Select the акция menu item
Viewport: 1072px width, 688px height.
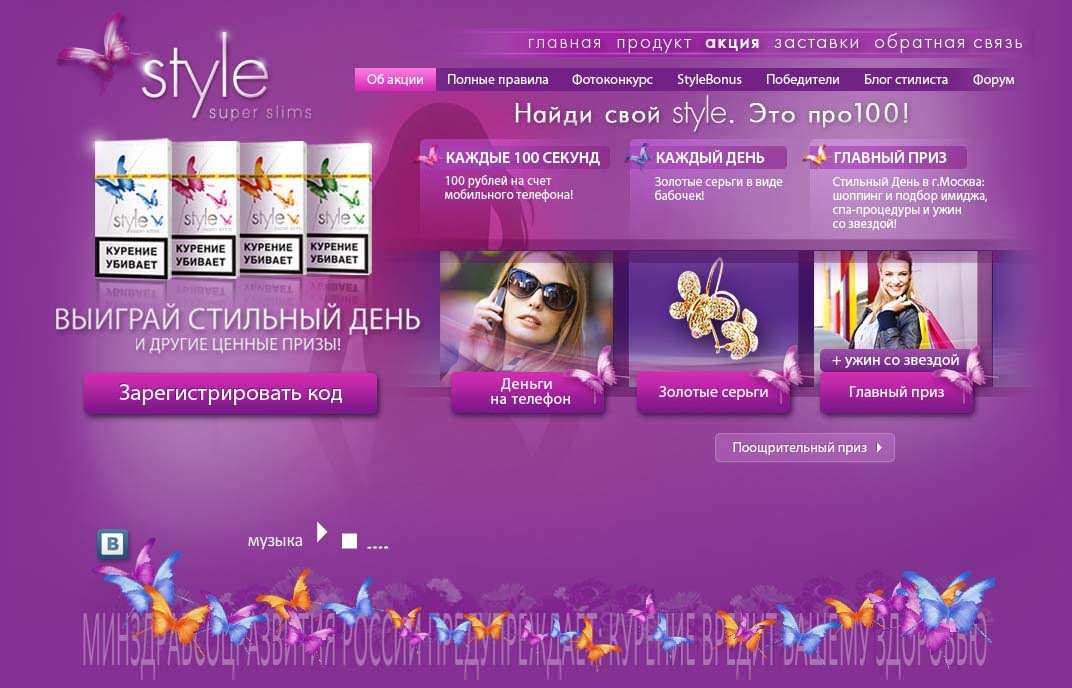click(x=732, y=42)
